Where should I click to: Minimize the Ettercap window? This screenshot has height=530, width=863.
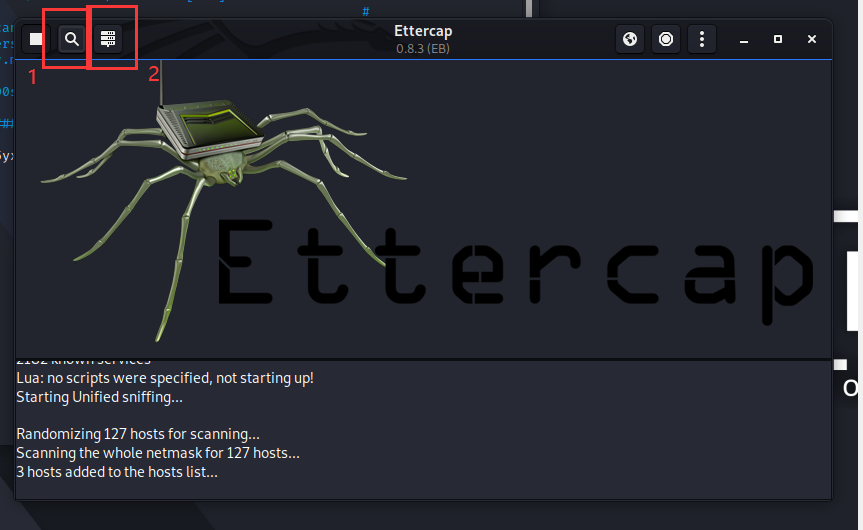pos(744,40)
